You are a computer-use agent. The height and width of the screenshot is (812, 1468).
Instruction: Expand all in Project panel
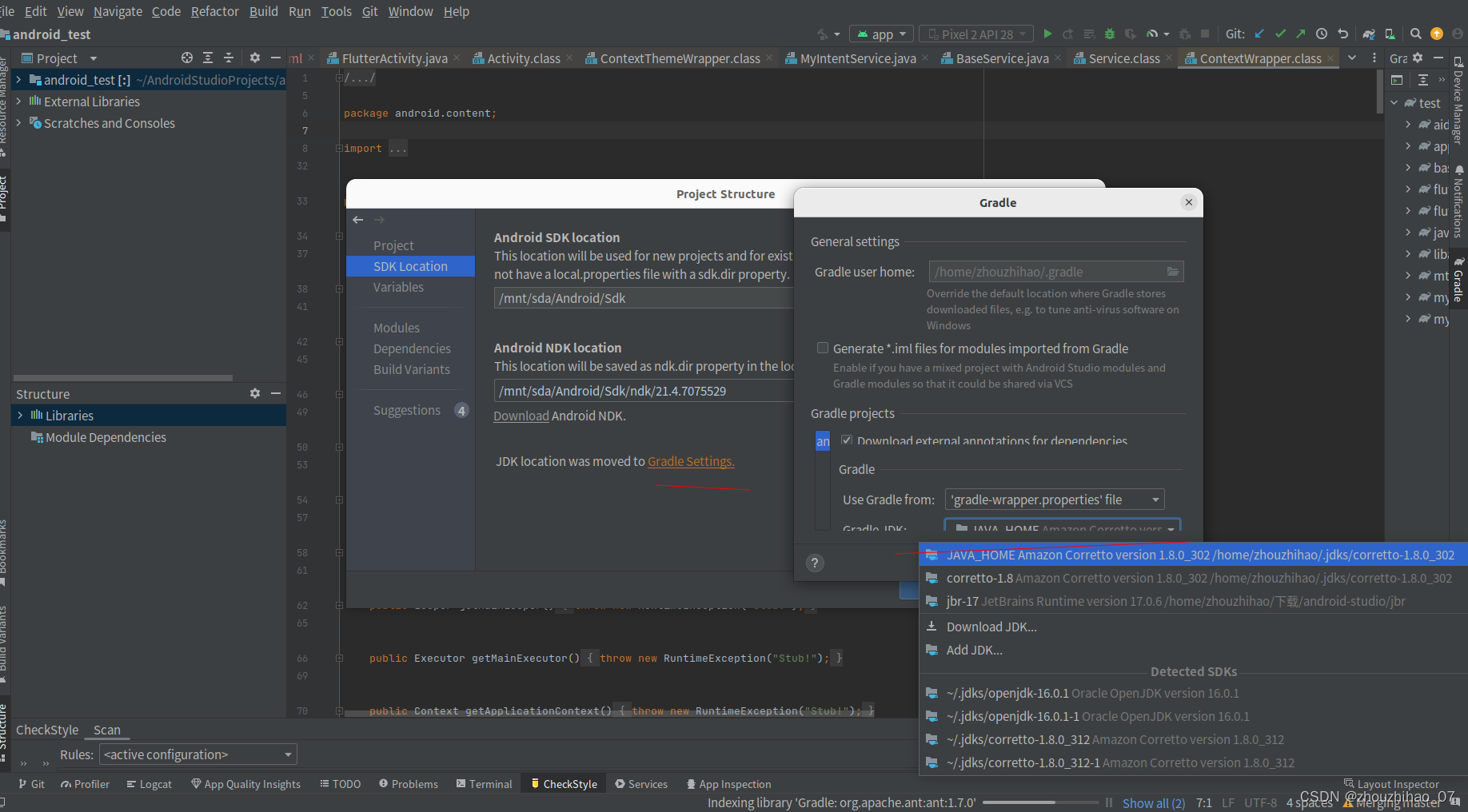tap(208, 58)
